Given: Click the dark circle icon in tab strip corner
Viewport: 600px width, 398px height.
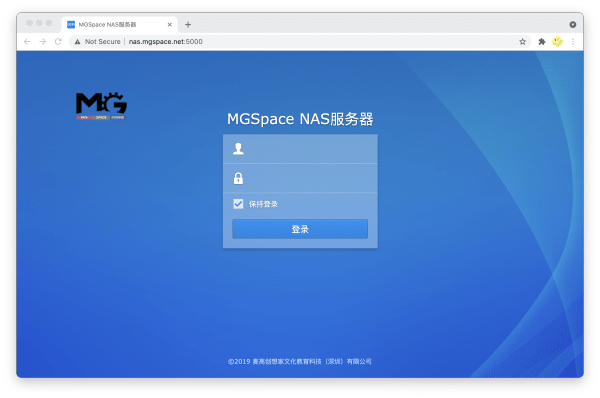Looking at the screenshot, I should click(572, 24).
